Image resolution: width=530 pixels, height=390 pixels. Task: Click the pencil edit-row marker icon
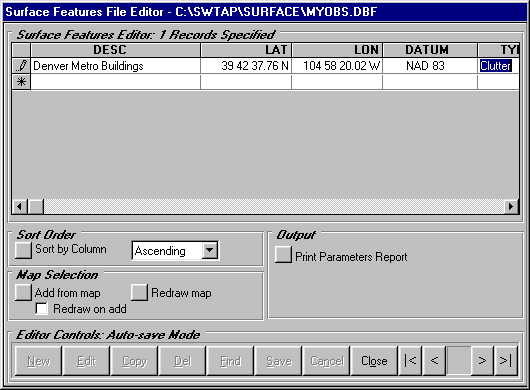[x=21, y=66]
